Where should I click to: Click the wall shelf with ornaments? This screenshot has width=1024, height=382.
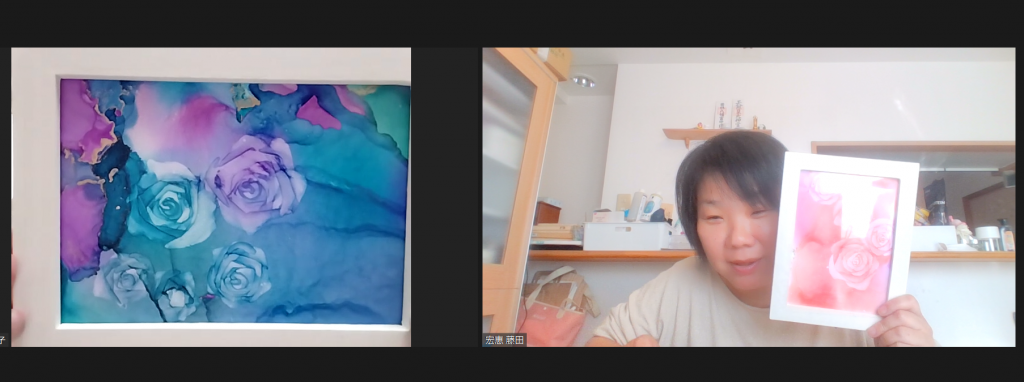pos(716,135)
